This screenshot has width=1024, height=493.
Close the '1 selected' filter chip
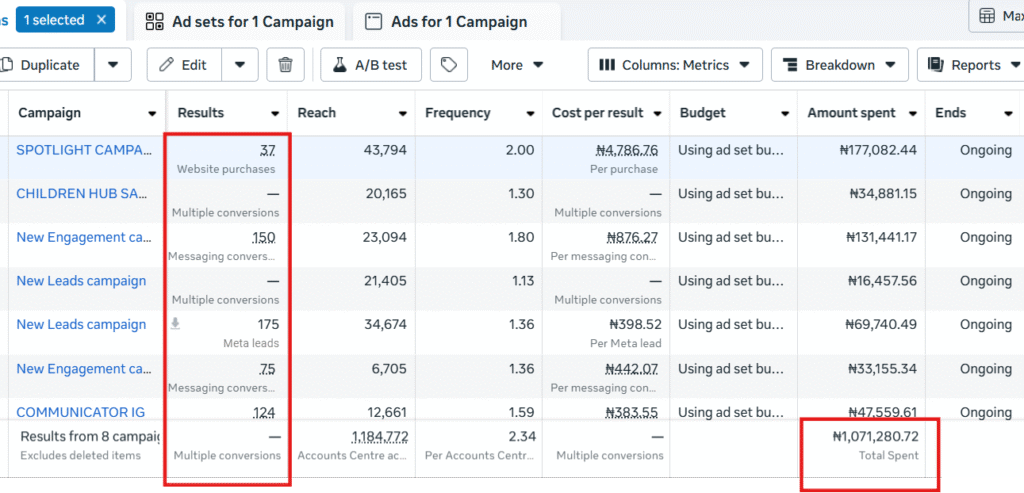pyautogui.click(x=101, y=20)
